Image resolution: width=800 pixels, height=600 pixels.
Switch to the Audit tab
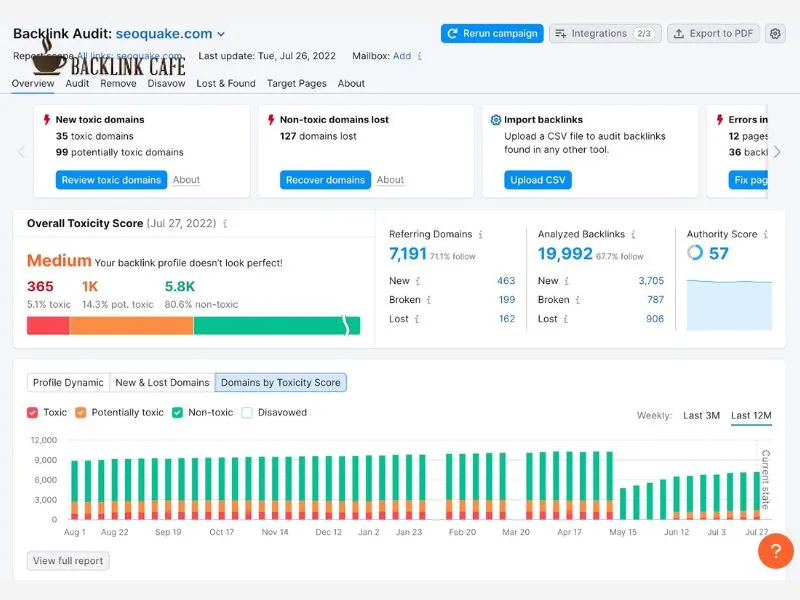click(x=77, y=83)
